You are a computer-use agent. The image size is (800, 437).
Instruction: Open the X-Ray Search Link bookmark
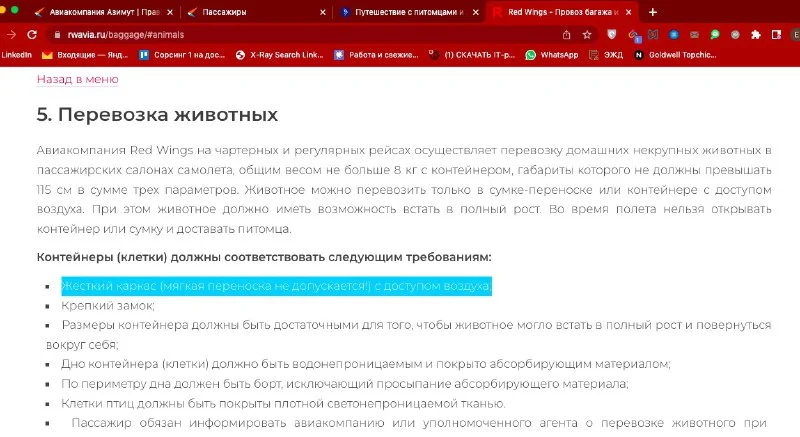click(280, 55)
